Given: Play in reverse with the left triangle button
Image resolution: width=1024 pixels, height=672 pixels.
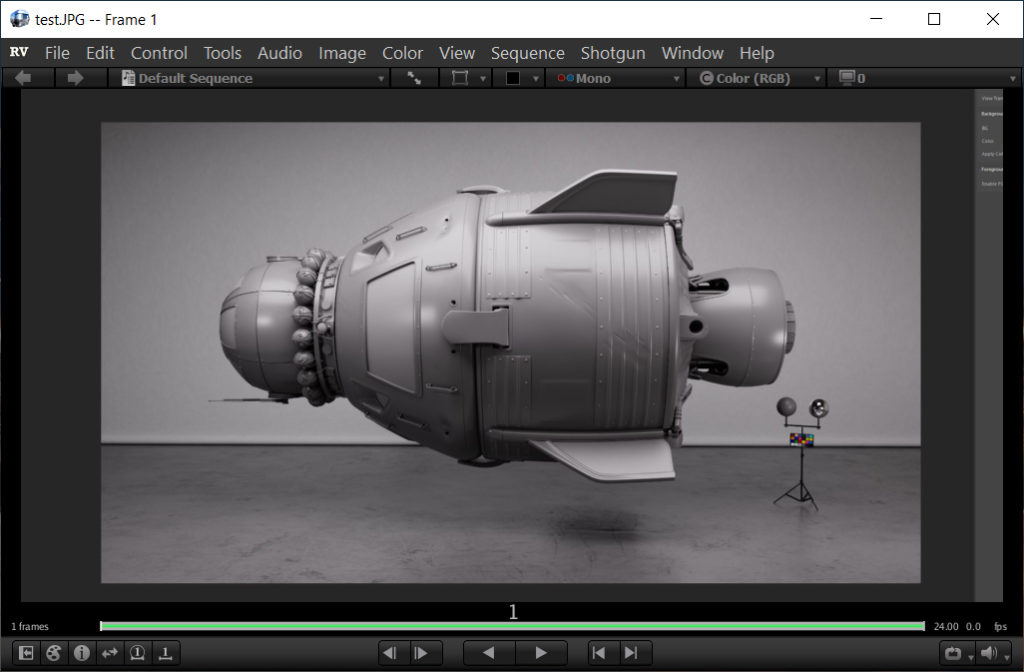Looking at the screenshot, I should (x=488, y=653).
